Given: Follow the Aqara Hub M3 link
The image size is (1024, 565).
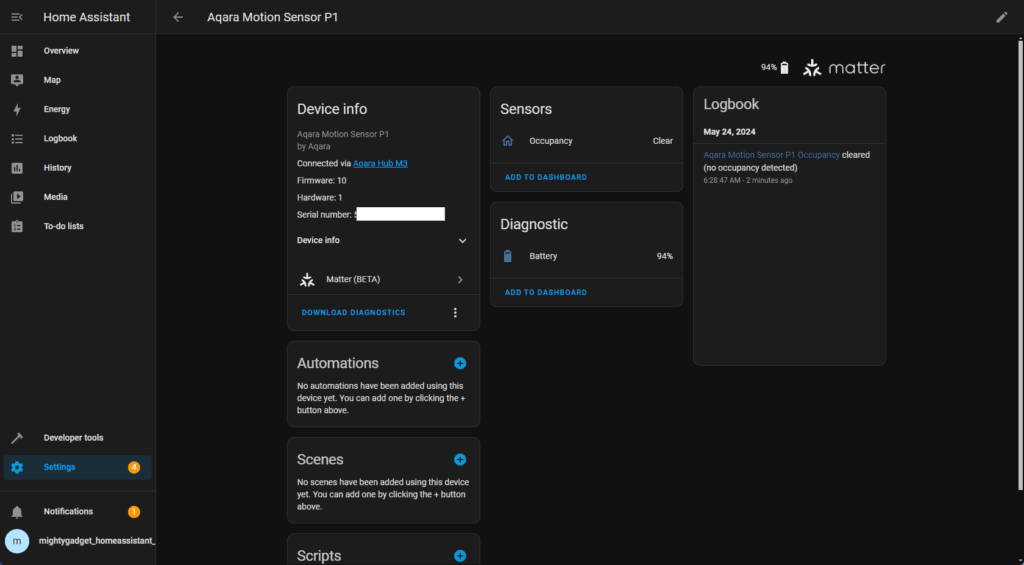Looking at the screenshot, I should tap(380, 163).
